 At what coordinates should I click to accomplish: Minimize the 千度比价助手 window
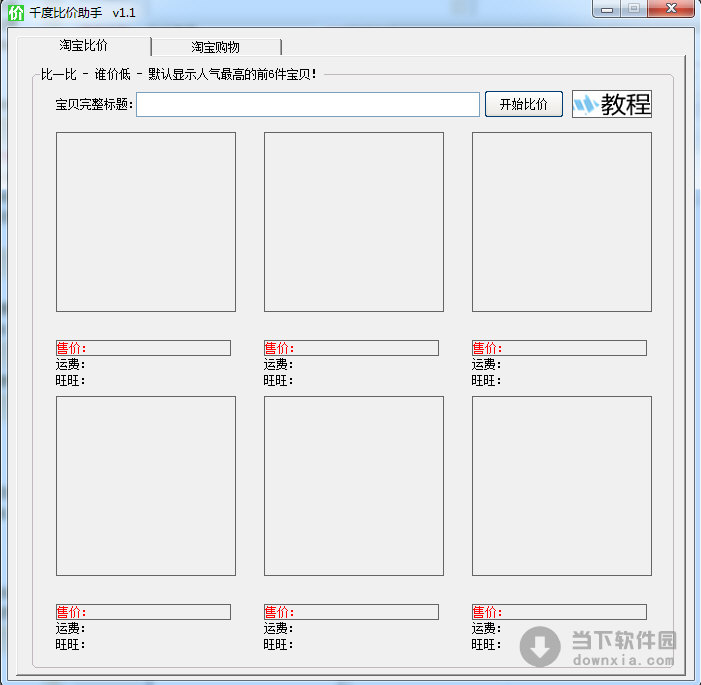point(606,9)
